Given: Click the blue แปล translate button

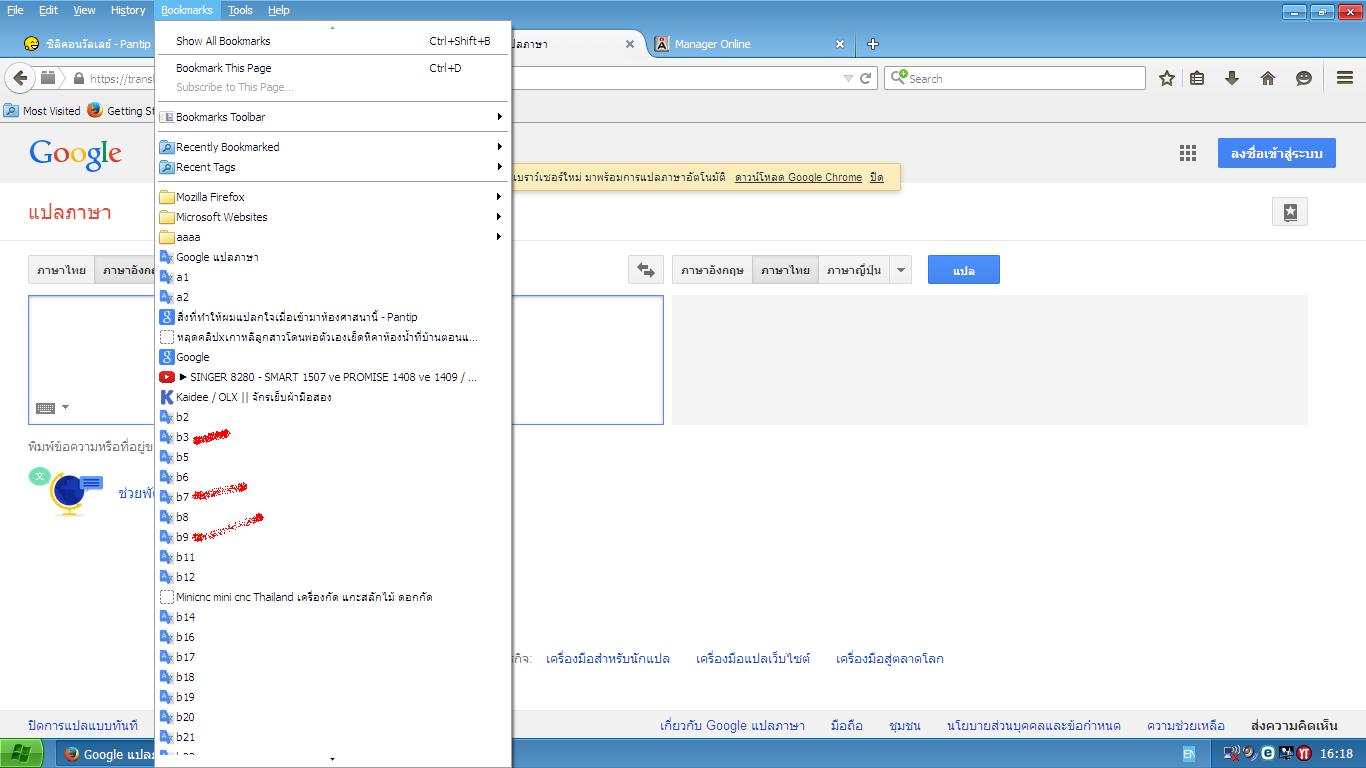Looking at the screenshot, I should [964, 270].
